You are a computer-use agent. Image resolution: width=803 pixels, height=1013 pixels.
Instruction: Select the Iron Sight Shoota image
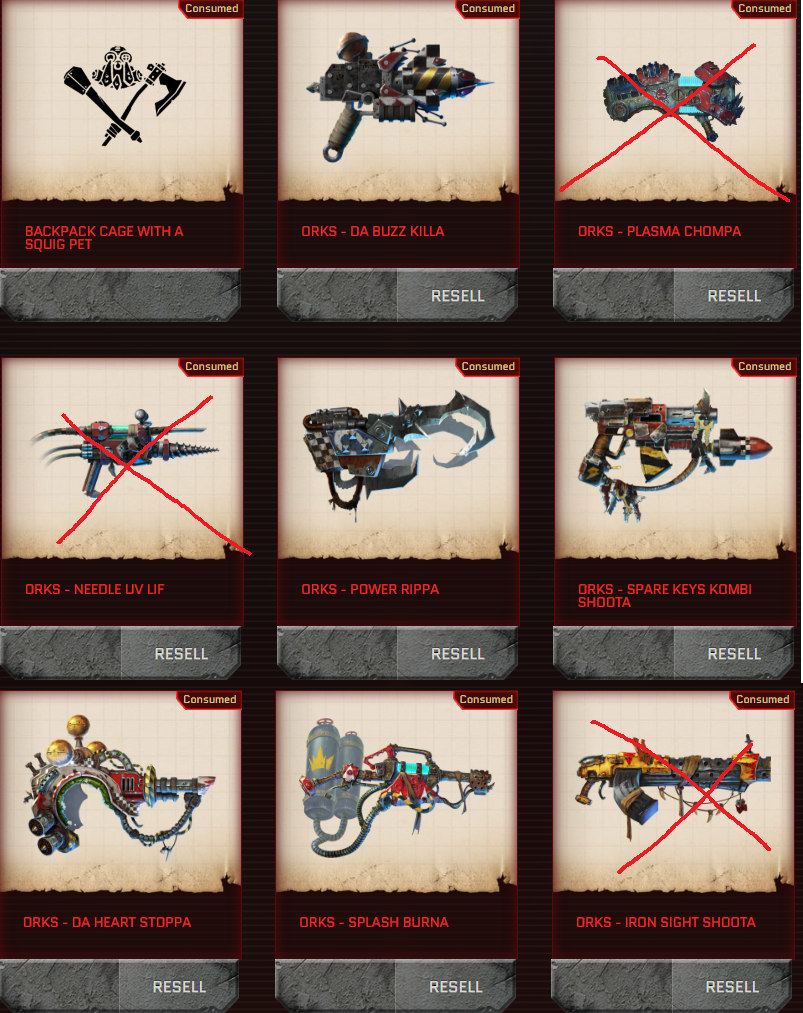(x=673, y=787)
